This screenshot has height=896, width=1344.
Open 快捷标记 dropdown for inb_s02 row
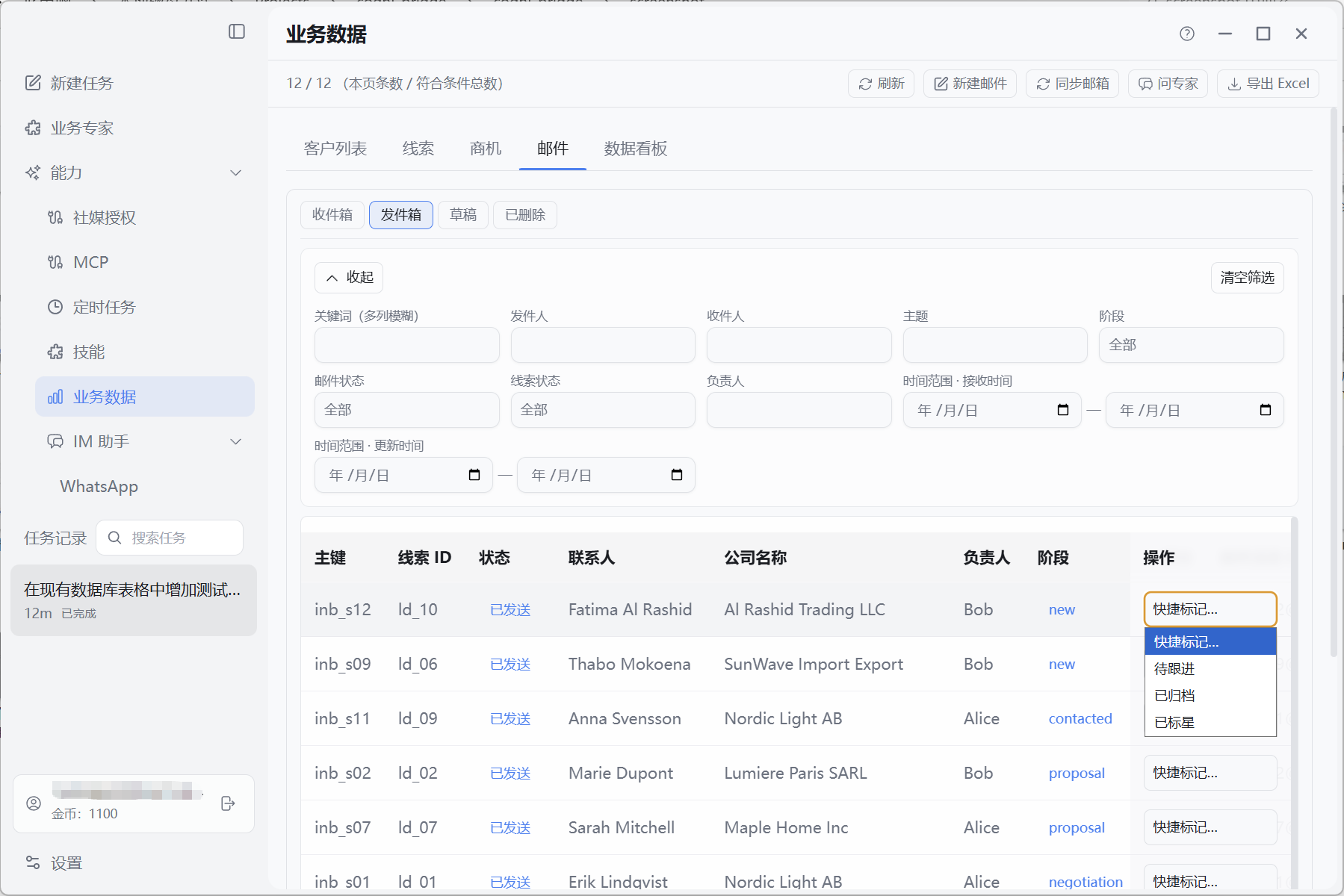pyautogui.click(x=1210, y=773)
